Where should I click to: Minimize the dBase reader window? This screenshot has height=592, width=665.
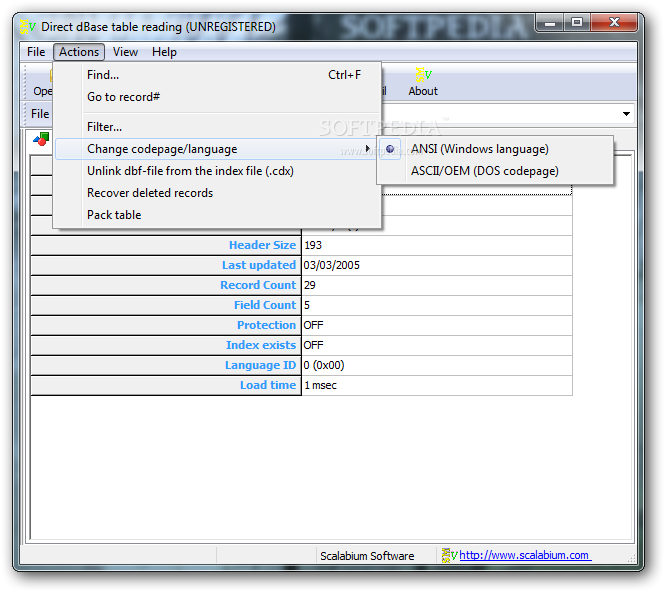click(550, 22)
